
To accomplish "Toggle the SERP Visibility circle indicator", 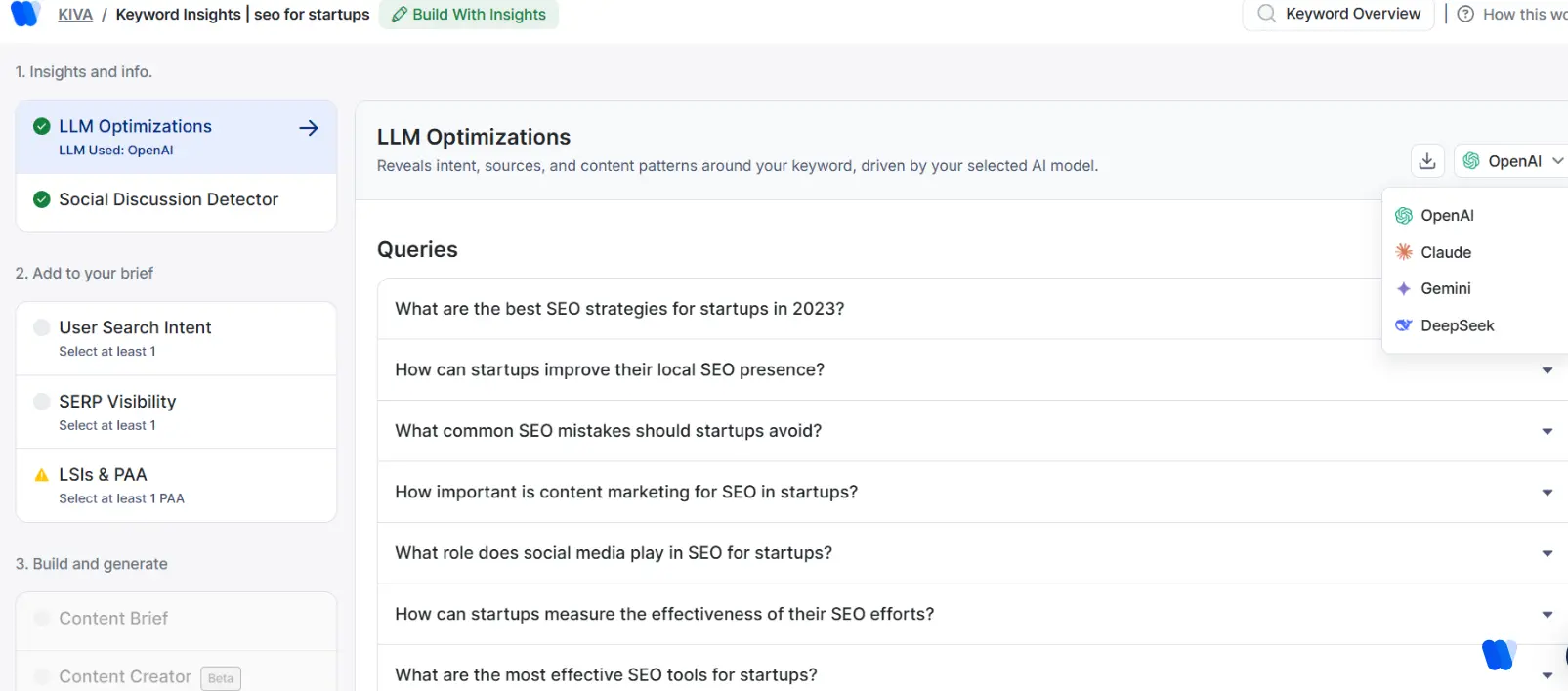I will (x=42, y=402).
